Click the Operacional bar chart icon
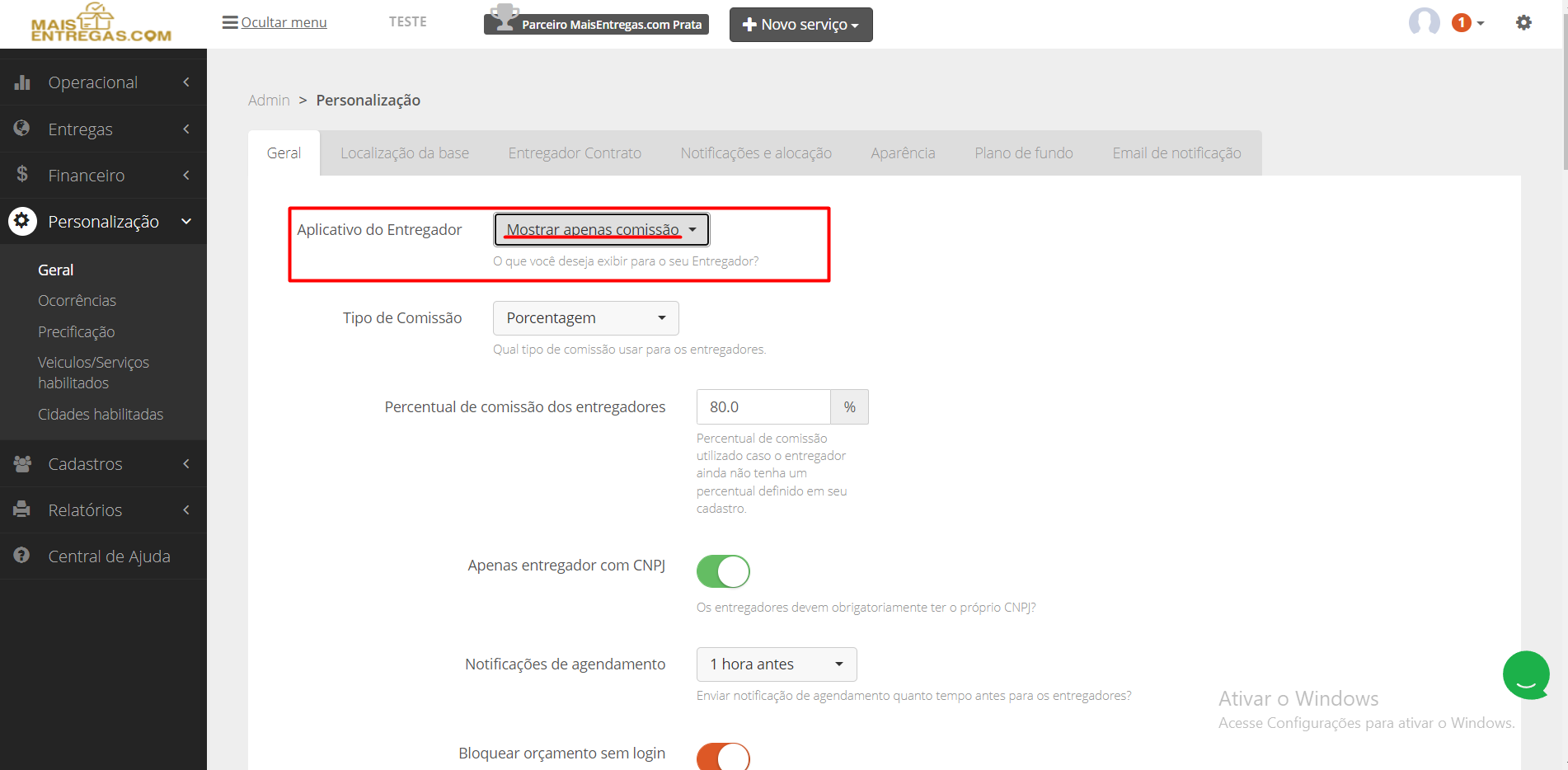 22,82
